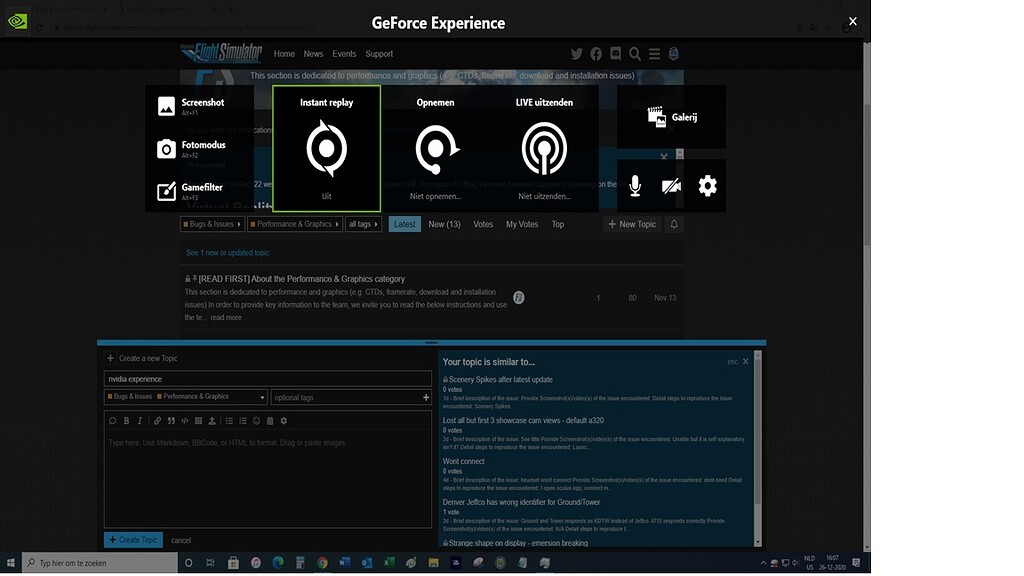The width and height of the screenshot is (1024, 576).
Task: Cancel the new topic draft
Action: [x=181, y=540]
